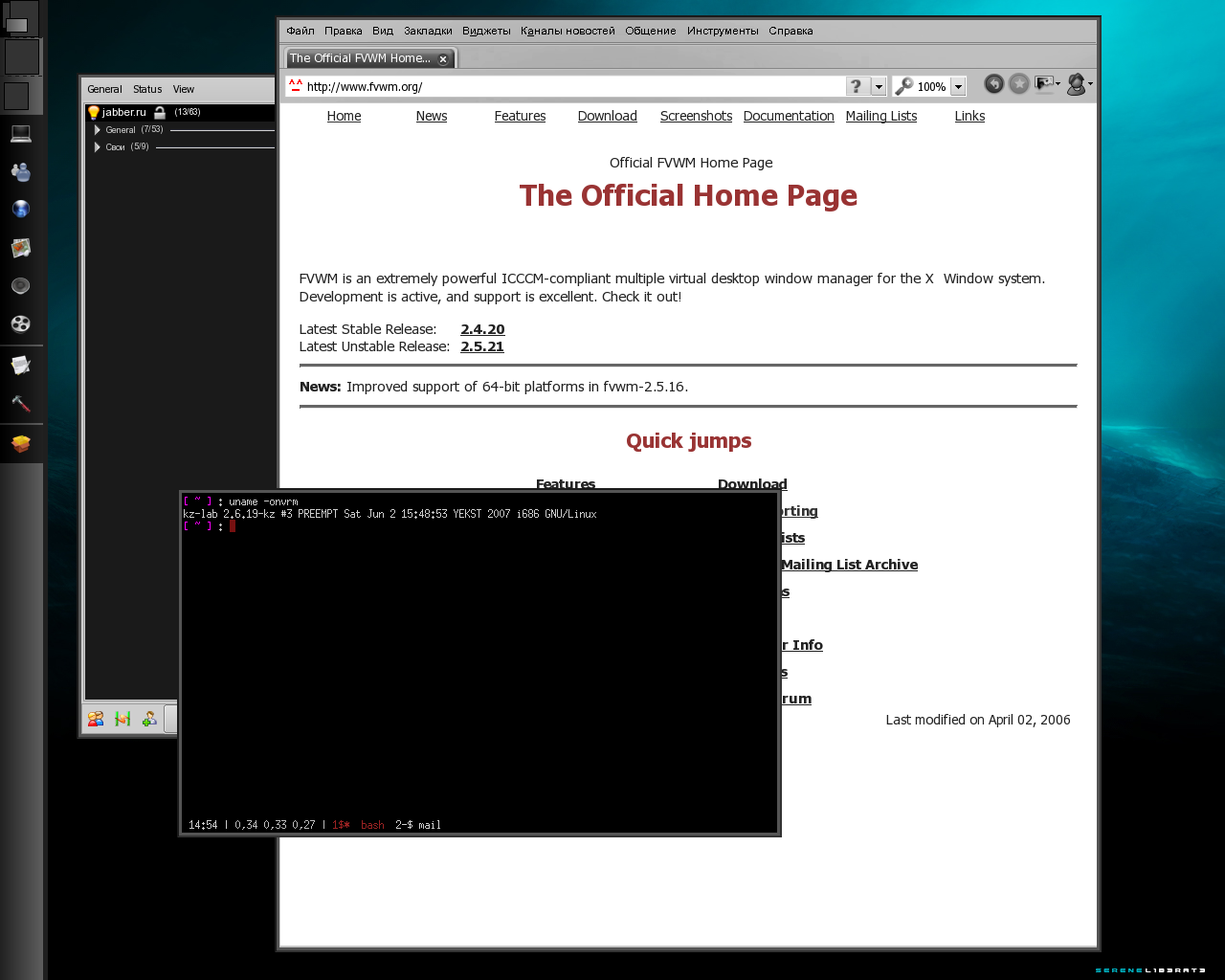Open the Виджеты menu
Viewport: 1225px width, 980px height.
tap(486, 31)
